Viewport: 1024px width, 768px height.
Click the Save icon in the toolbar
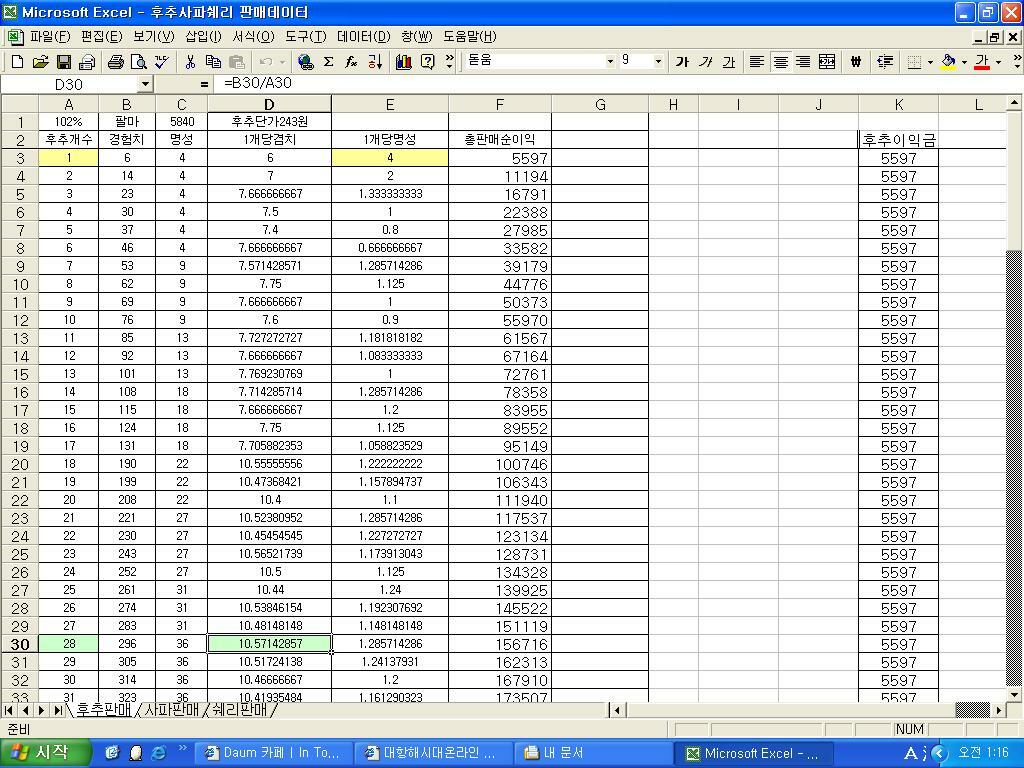tap(63, 62)
